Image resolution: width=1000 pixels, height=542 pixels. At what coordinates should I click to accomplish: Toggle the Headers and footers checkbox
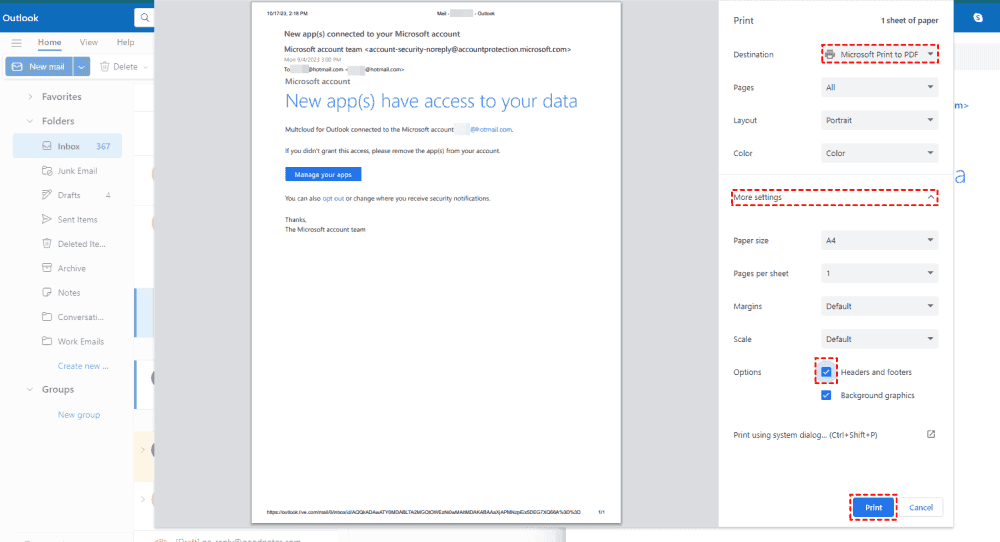coord(826,372)
